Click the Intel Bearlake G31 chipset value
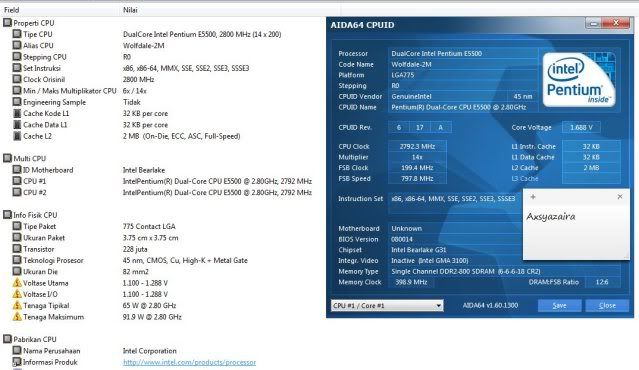 point(419,250)
